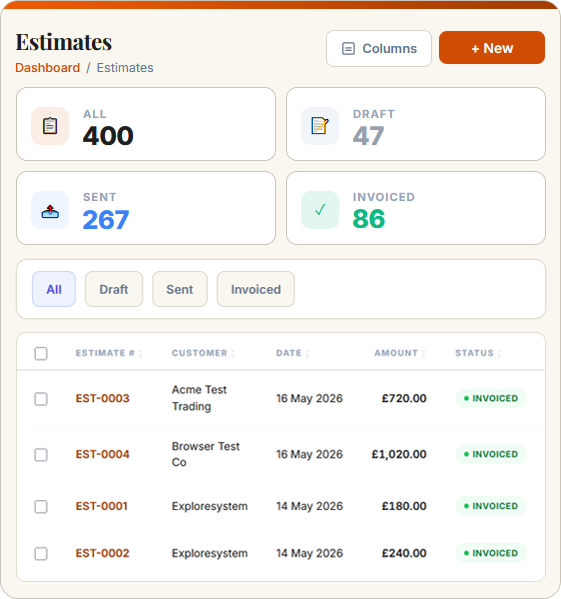Switch to the Invoiced filter tab
The image size is (561, 599).
[x=256, y=289]
